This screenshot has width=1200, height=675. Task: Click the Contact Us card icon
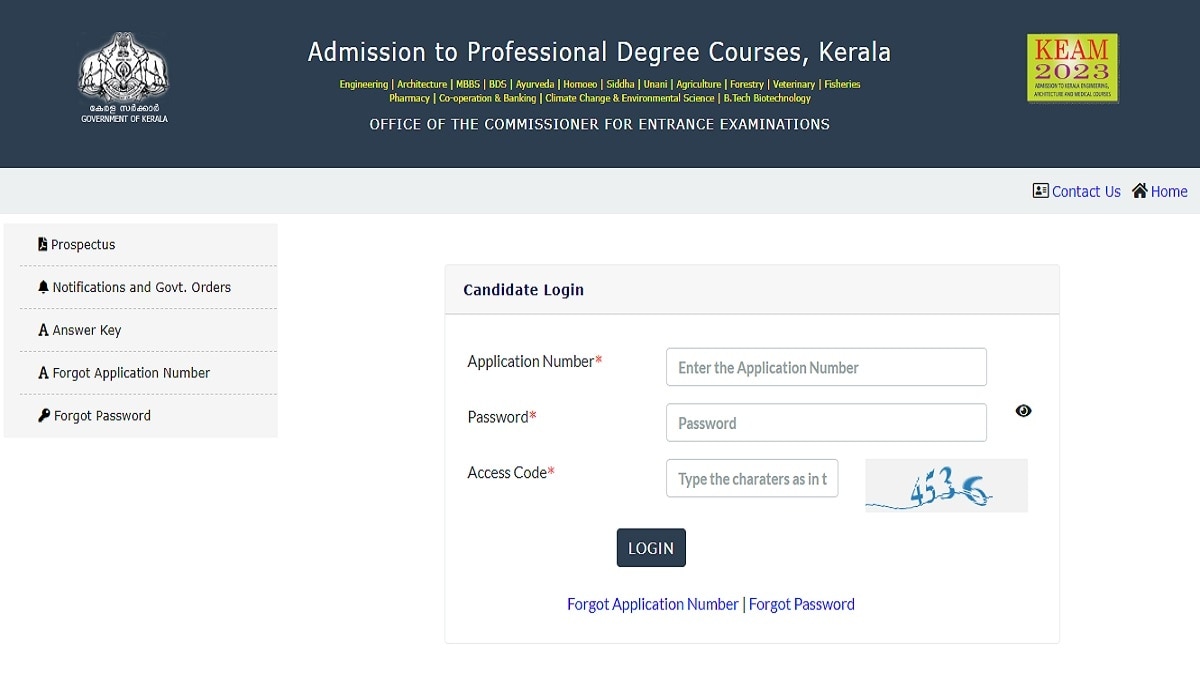pyautogui.click(x=1039, y=190)
